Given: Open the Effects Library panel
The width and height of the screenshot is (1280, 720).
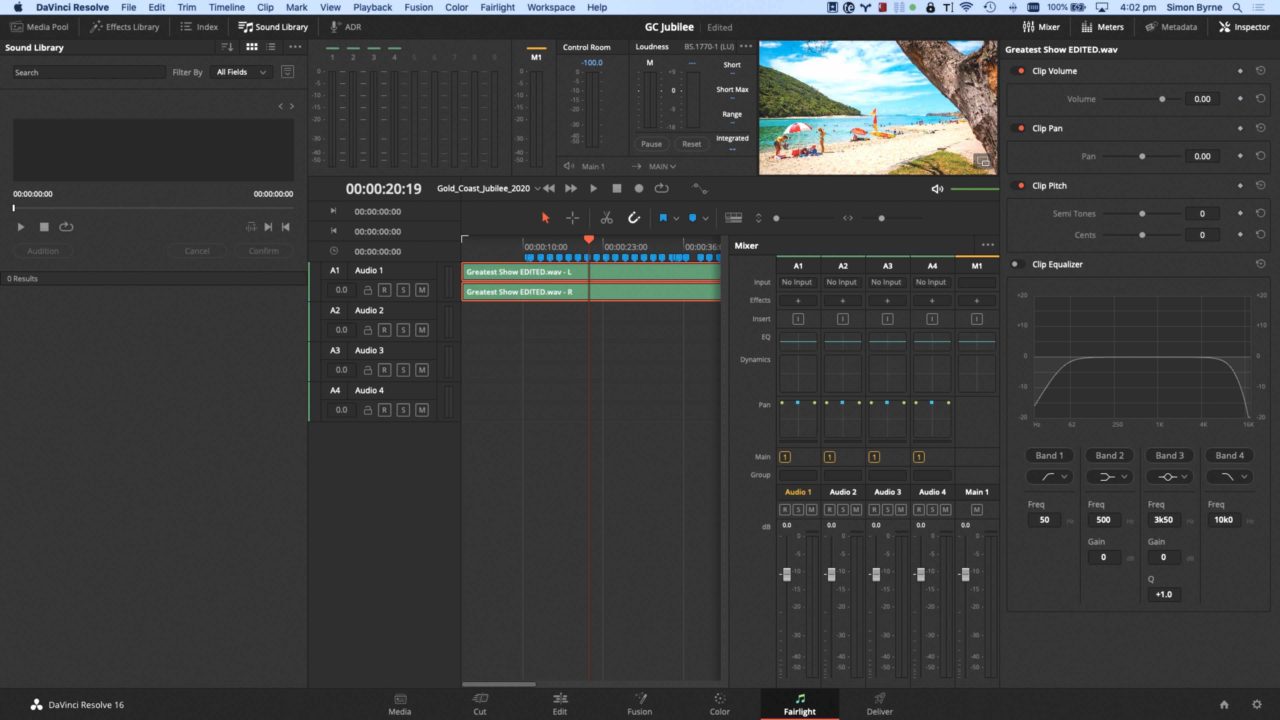Looking at the screenshot, I should [x=124, y=27].
